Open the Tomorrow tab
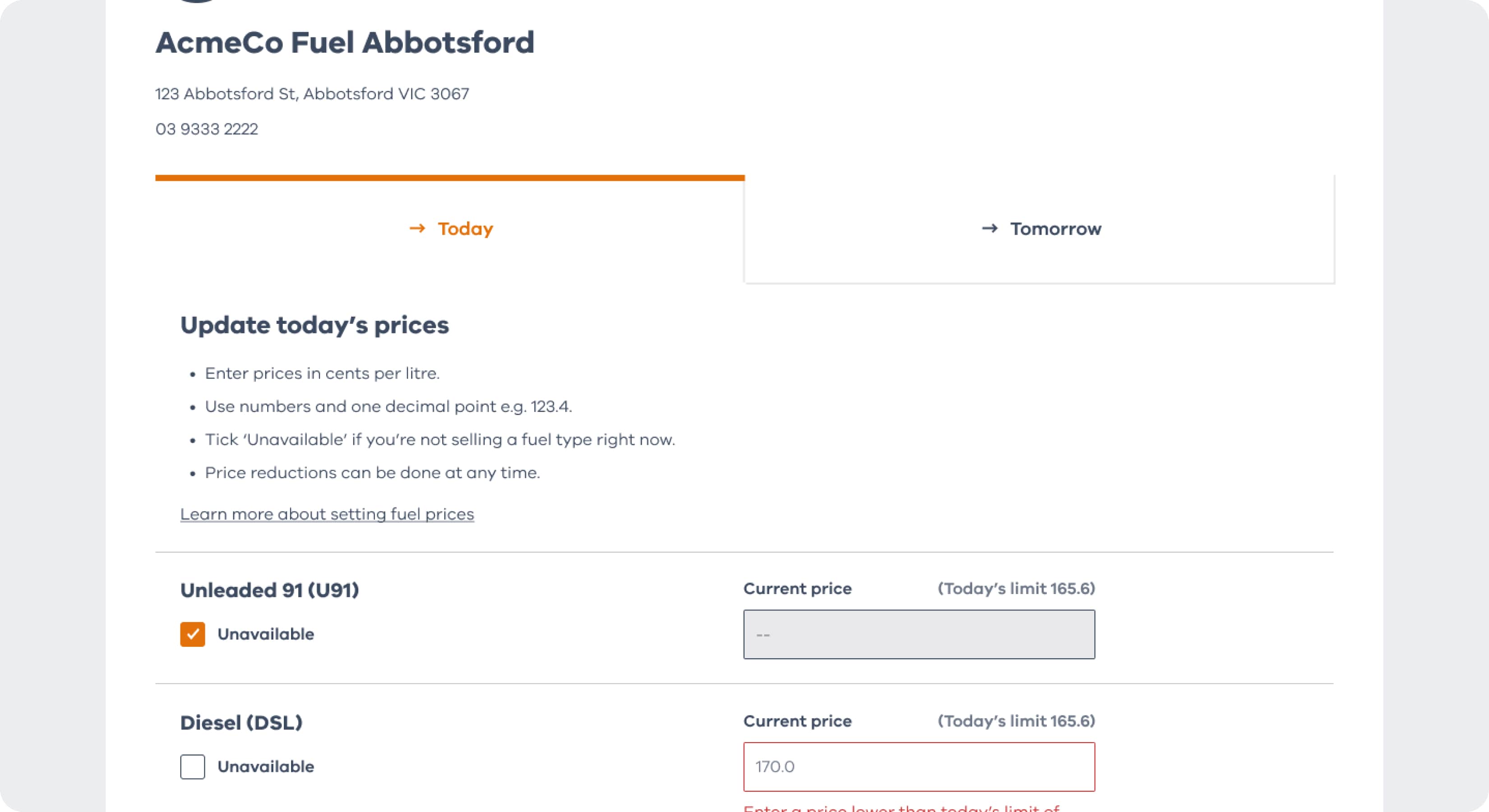The height and width of the screenshot is (812, 1489). tap(1055, 229)
